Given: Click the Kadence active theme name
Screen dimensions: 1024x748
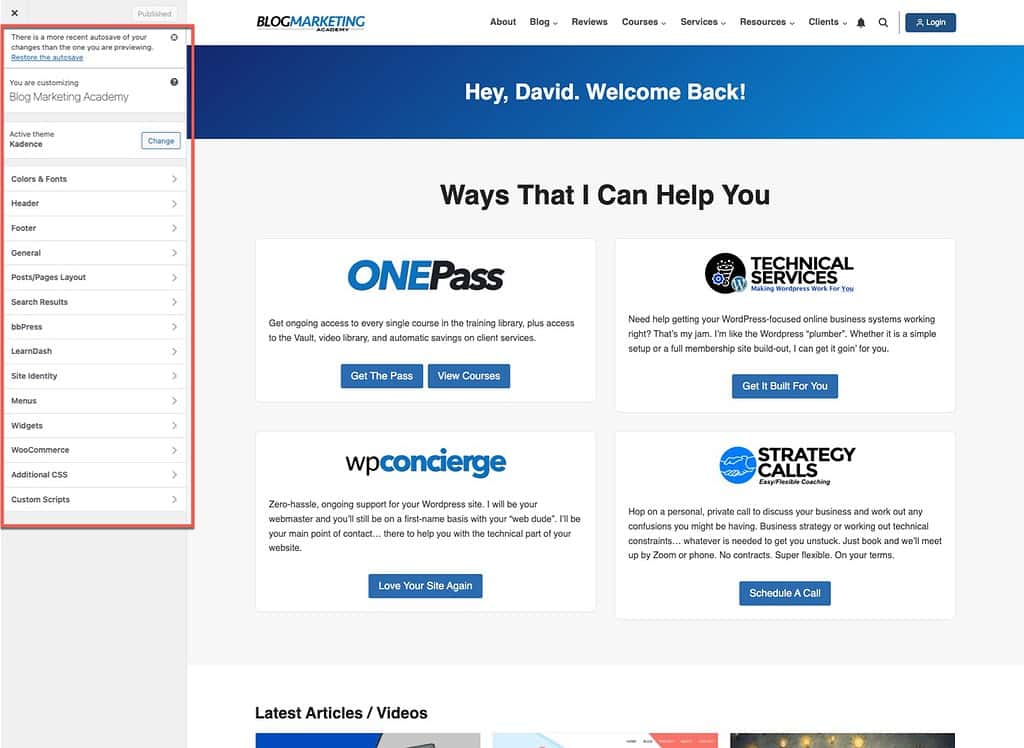Looking at the screenshot, I should 26,144.
